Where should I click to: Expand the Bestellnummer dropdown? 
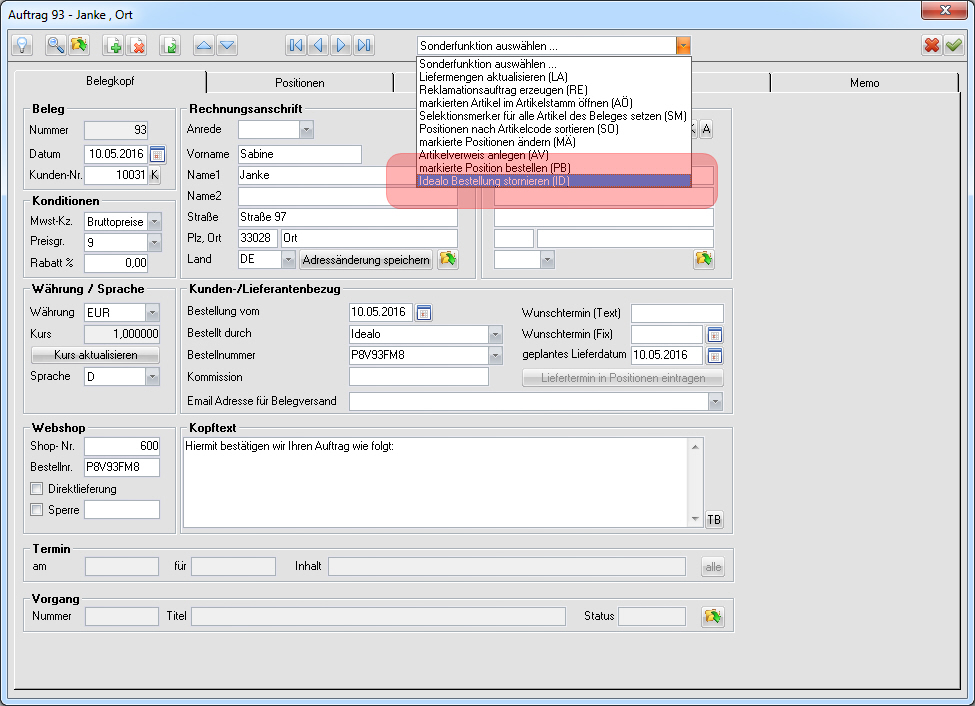point(495,356)
